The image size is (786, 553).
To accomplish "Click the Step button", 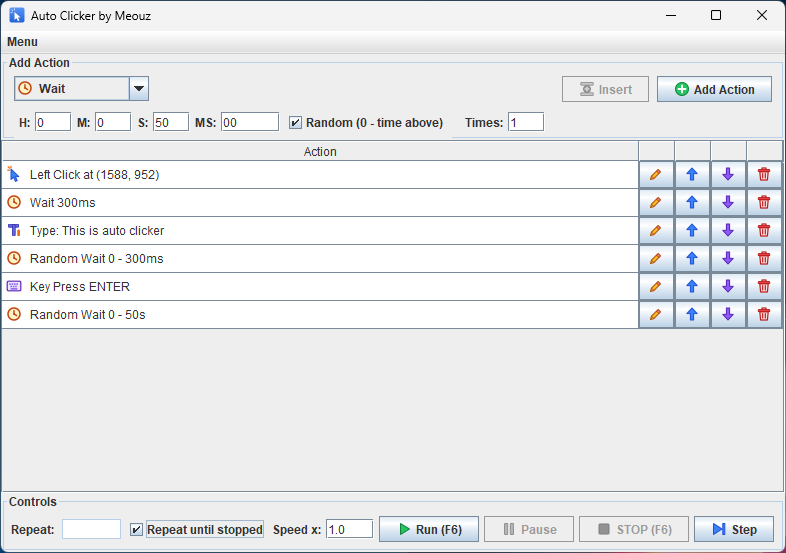I will pyautogui.click(x=734, y=529).
